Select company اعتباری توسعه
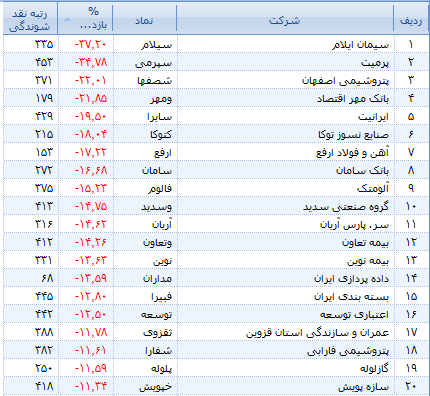This screenshot has height=396, width=430. click(x=354, y=315)
